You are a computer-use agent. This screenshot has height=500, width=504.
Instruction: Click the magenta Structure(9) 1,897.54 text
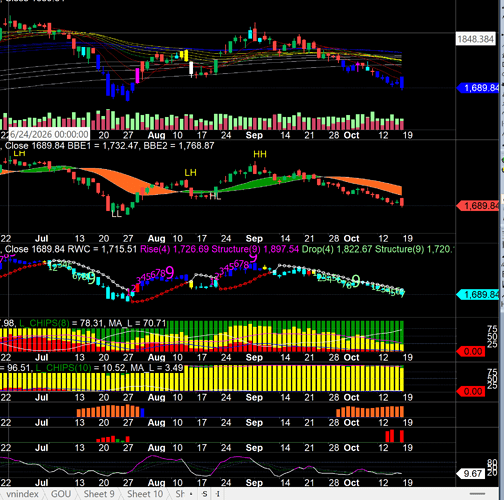tap(255, 249)
